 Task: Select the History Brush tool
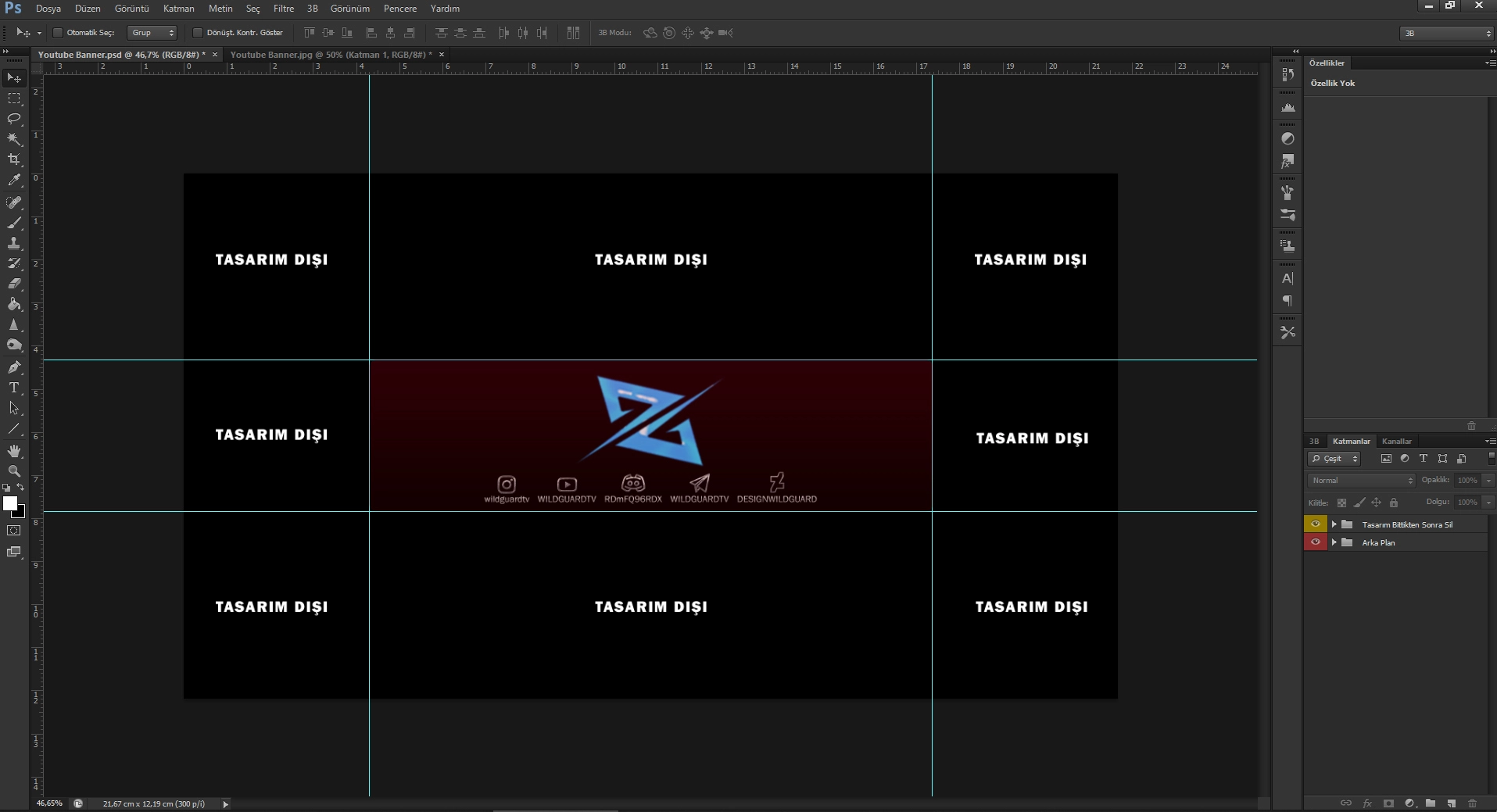point(14,263)
